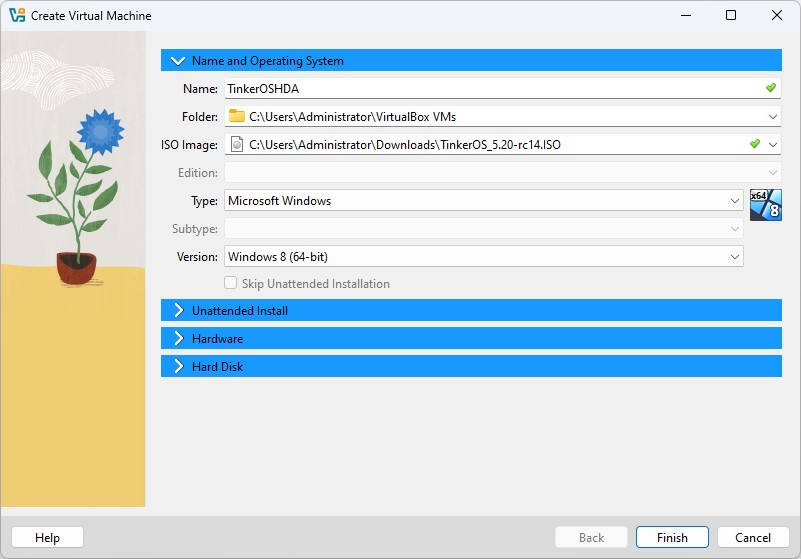Open the Type dropdown showing Microsoft Windows
The height and width of the screenshot is (559, 801).
[484, 201]
